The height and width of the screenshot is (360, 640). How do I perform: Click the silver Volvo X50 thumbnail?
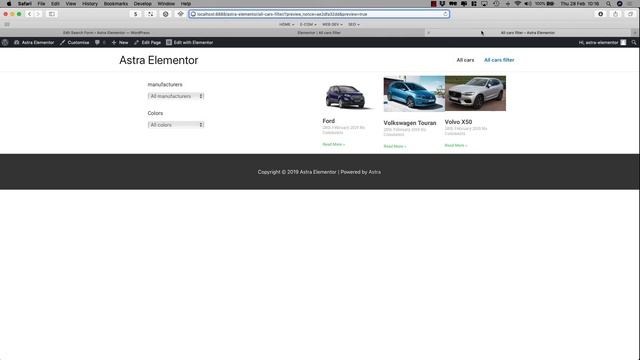point(476,93)
